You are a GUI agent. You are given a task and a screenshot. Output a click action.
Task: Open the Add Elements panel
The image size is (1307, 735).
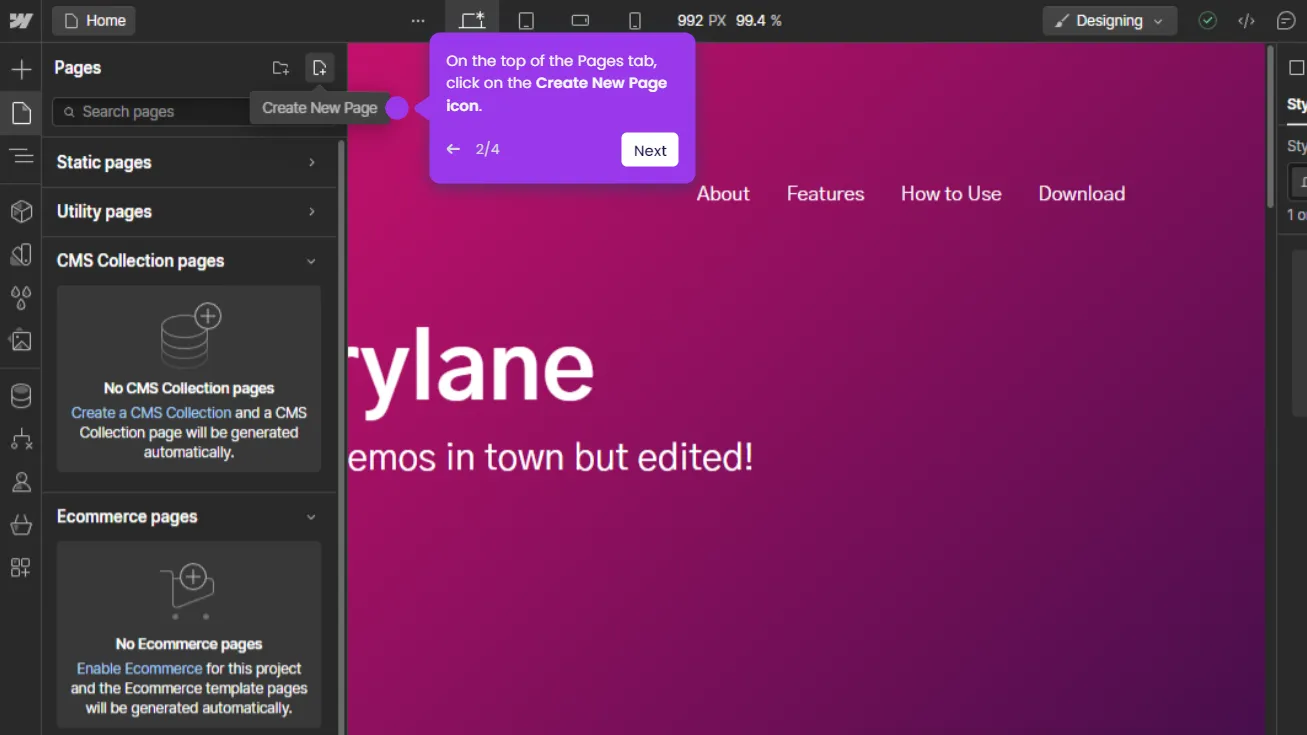point(21,69)
